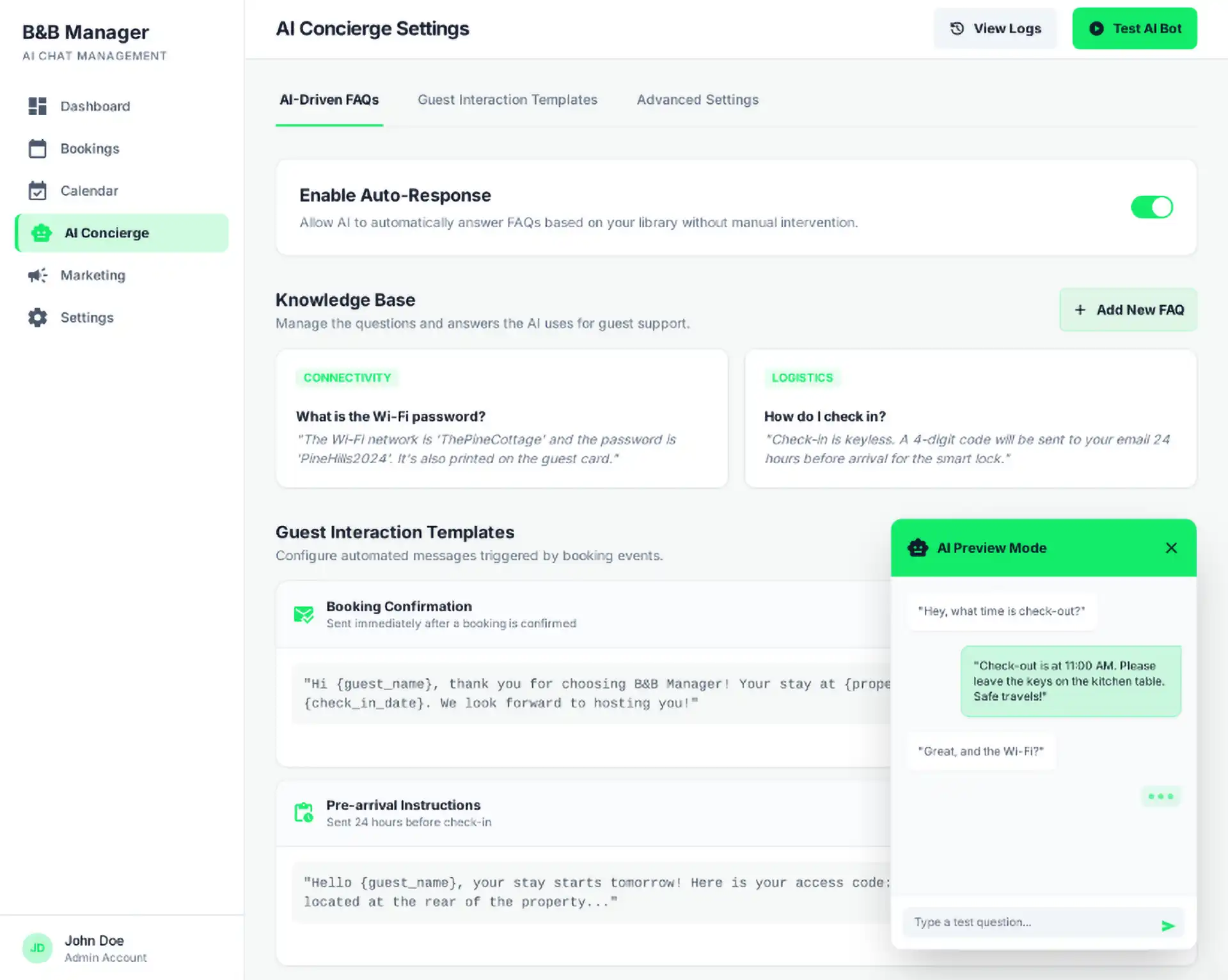Click the Marketing megaphone icon
The height and width of the screenshot is (980, 1228).
tap(37, 275)
